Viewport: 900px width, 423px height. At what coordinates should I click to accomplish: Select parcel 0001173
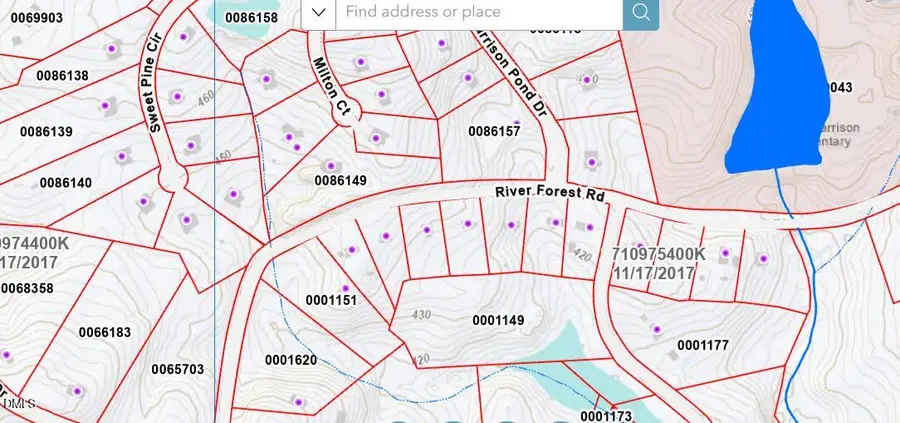[606, 415]
